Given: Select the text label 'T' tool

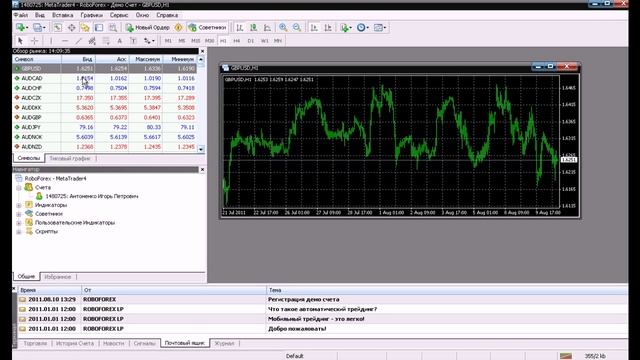Looking at the screenshot, I should [133, 41].
